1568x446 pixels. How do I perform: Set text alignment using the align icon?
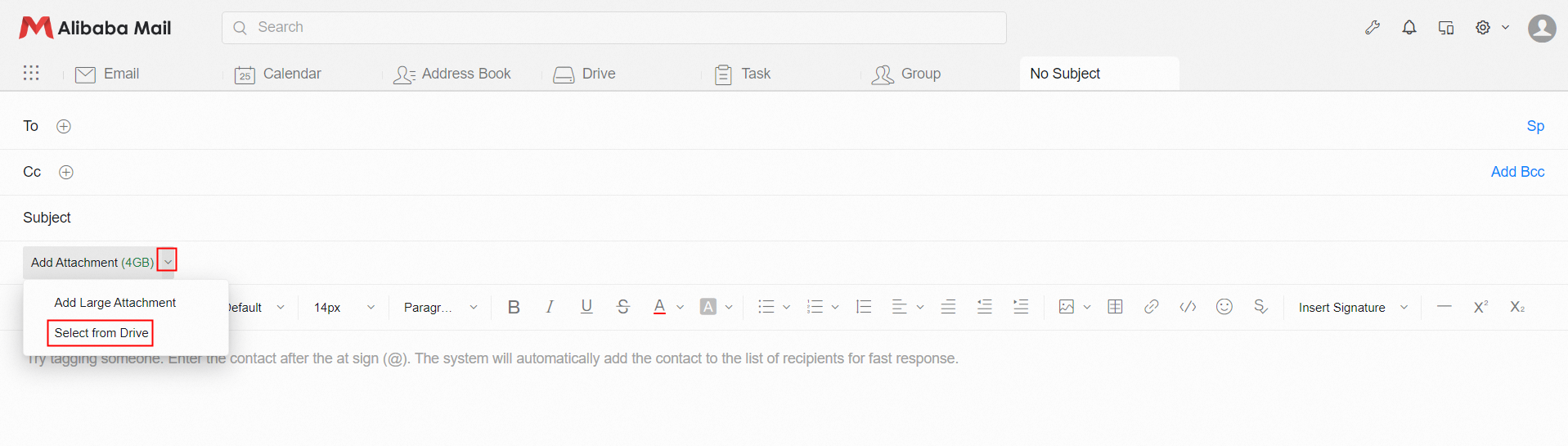tap(899, 307)
